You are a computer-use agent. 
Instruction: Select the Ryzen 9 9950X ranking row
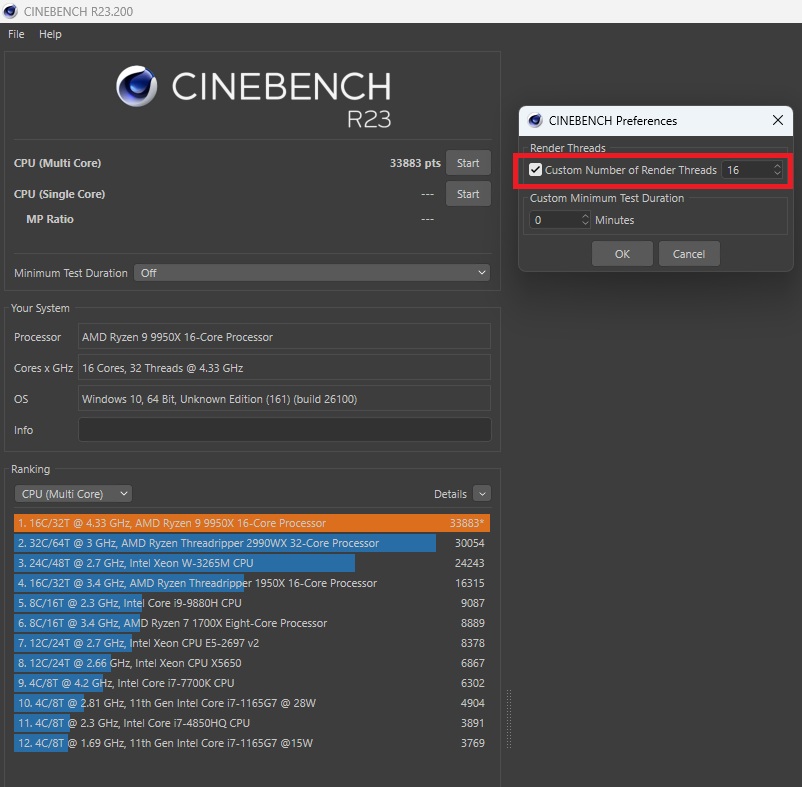[x=252, y=523]
